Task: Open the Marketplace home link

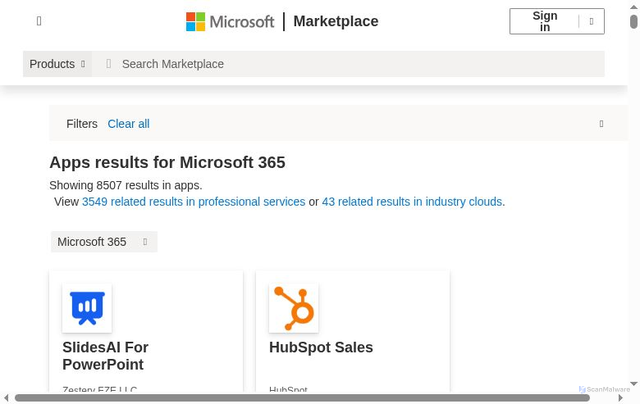Action: coord(336,21)
